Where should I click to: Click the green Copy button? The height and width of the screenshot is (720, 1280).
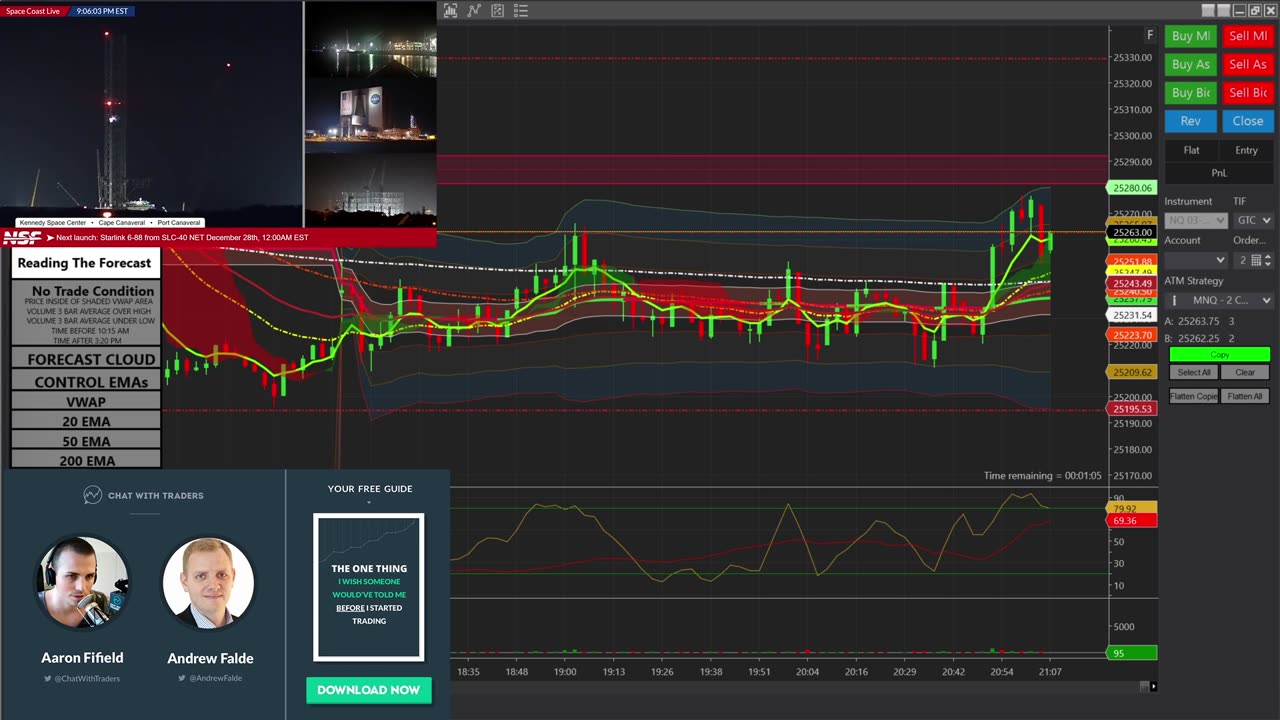click(1219, 354)
